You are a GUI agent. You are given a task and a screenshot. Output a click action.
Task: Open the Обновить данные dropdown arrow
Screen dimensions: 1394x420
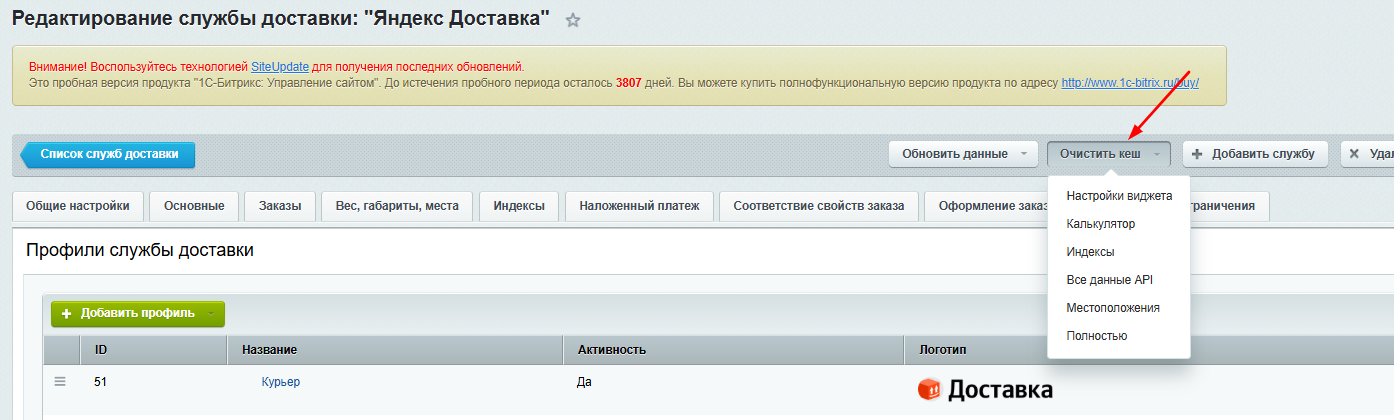tap(1023, 154)
